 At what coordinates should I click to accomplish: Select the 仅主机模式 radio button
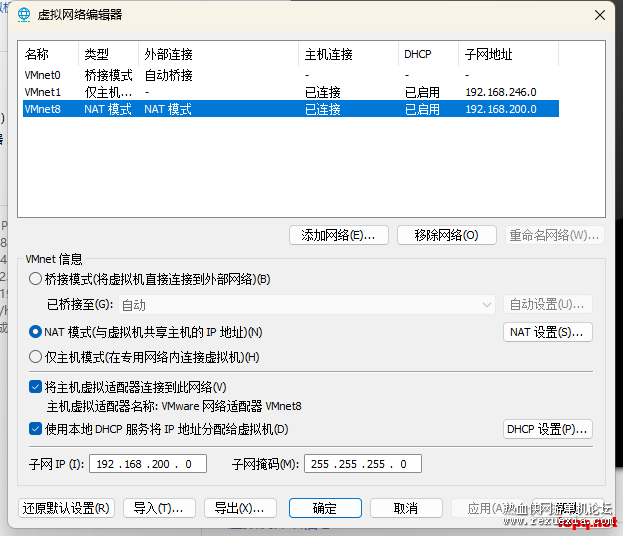point(35,357)
